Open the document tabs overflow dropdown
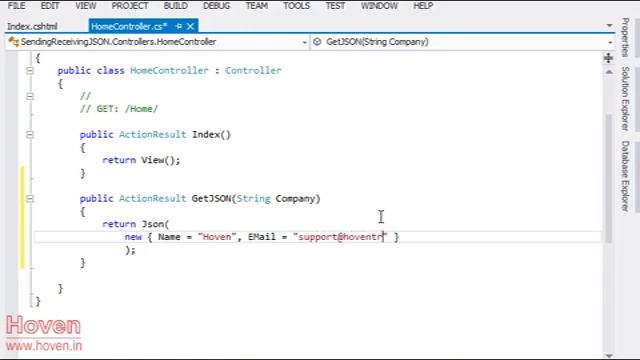Screen dimensions: 640x360 pyautogui.click(x=609, y=26)
